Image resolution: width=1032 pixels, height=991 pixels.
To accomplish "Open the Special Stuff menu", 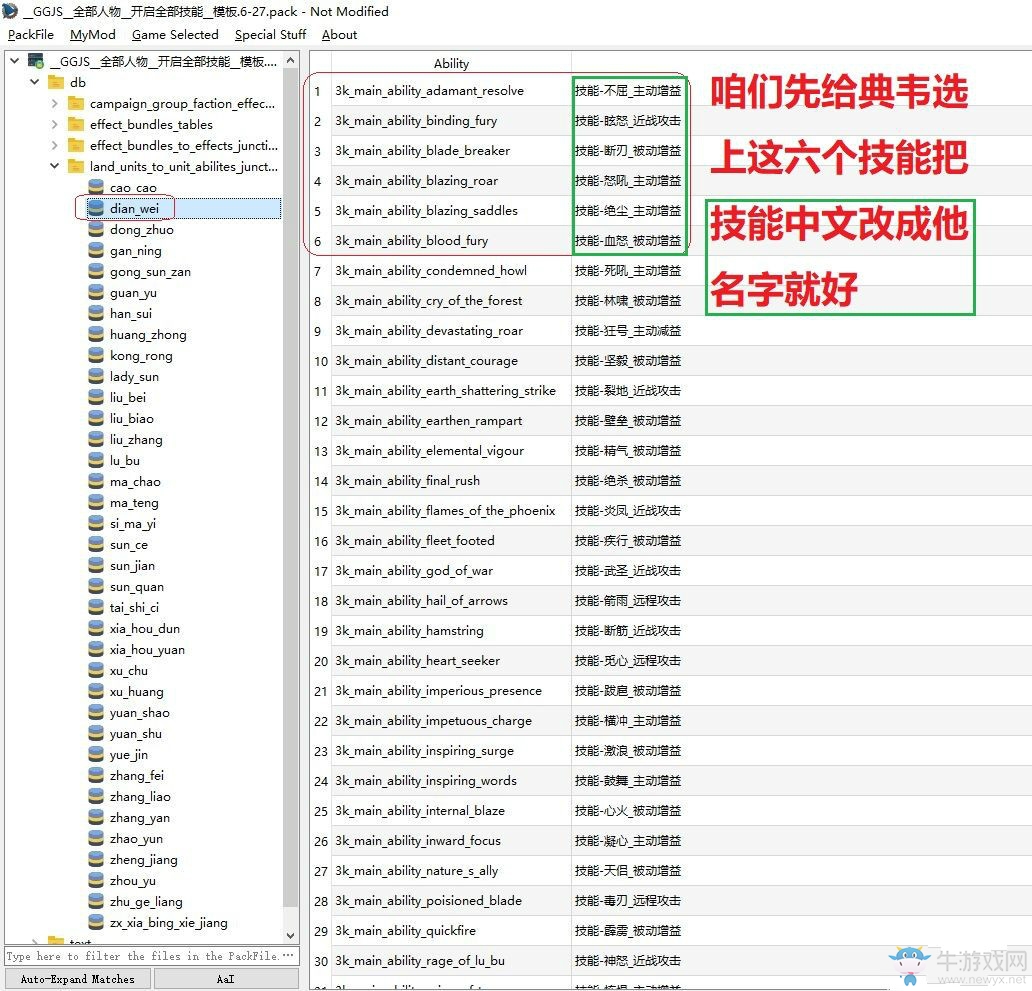I will (271, 35).
